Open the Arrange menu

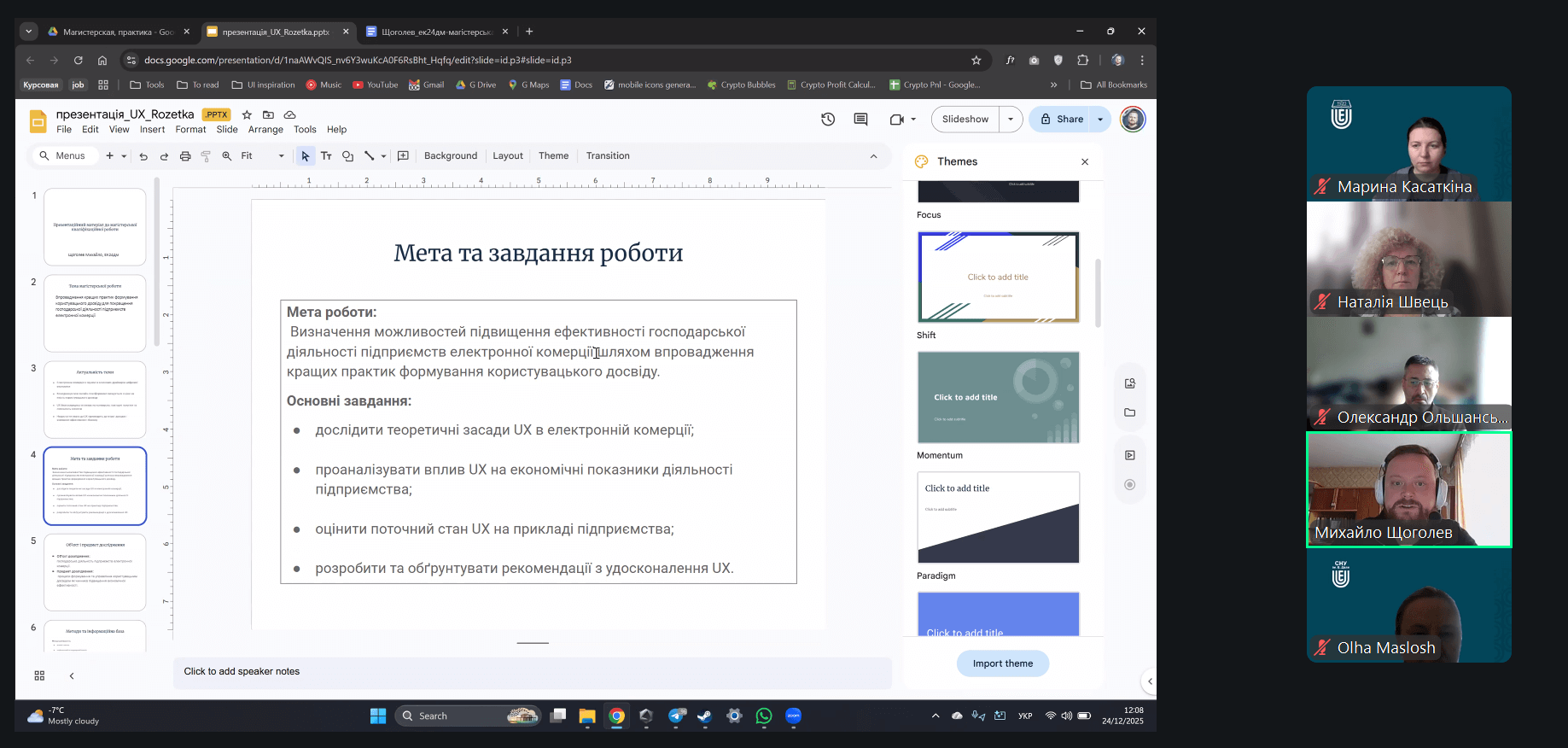[x=265, y=130]
